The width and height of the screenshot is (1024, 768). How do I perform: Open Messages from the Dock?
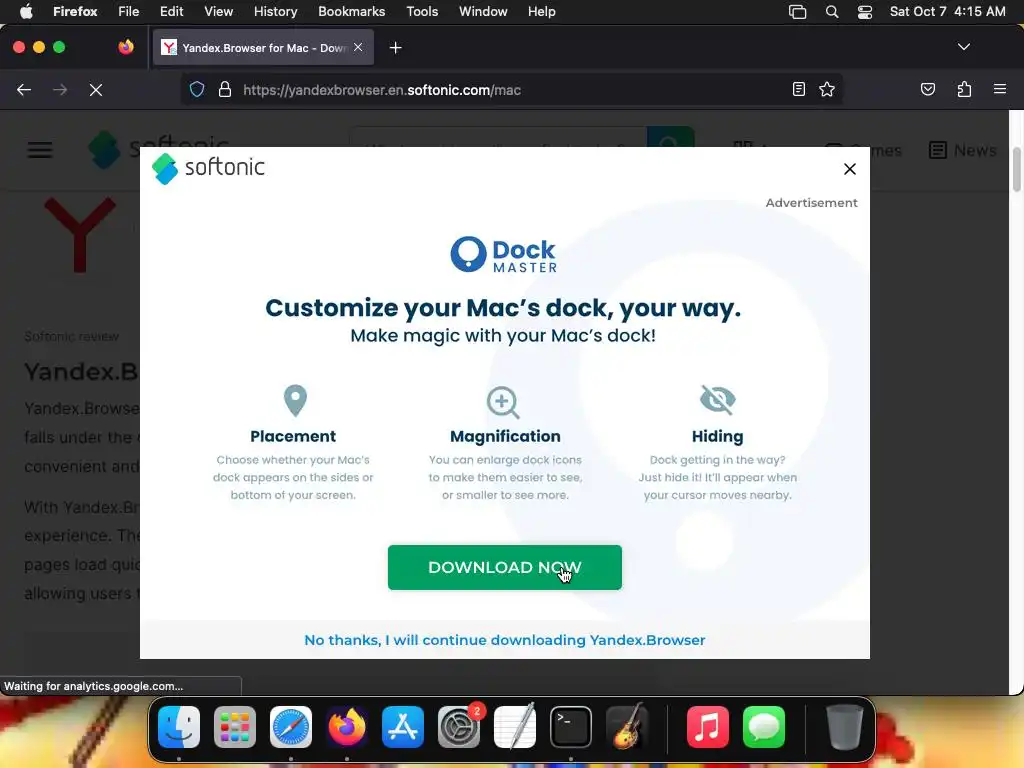[763, 726]
